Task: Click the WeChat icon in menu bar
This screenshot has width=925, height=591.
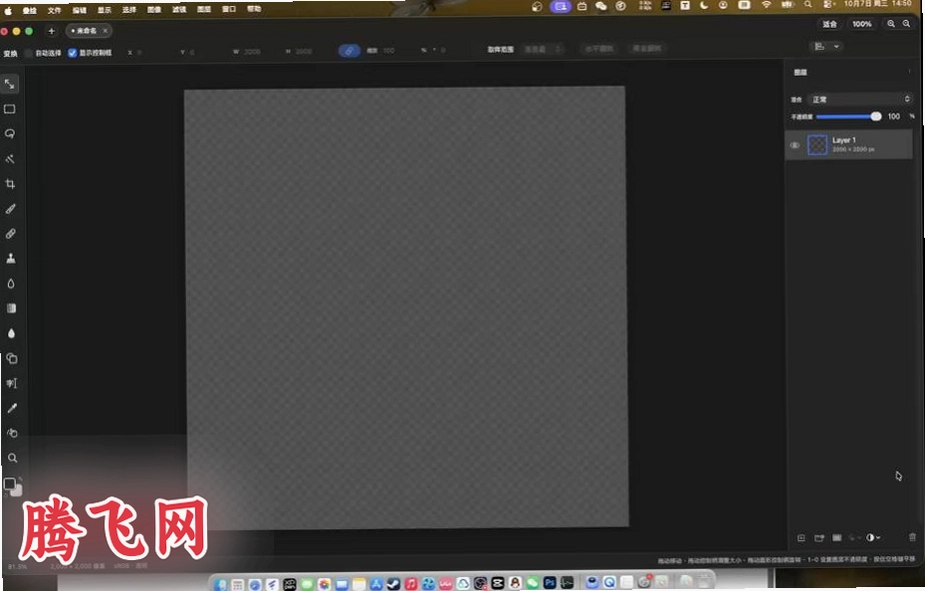Action: tap(601, 6)
